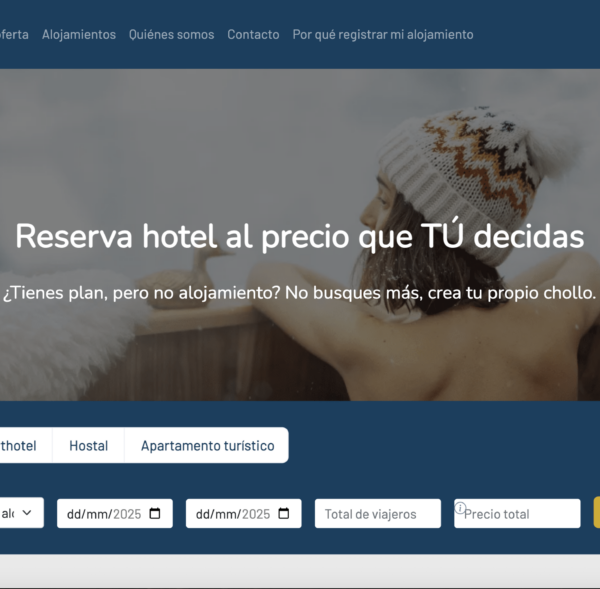Expand the accommodation dropdown chevron

point(27,512)
